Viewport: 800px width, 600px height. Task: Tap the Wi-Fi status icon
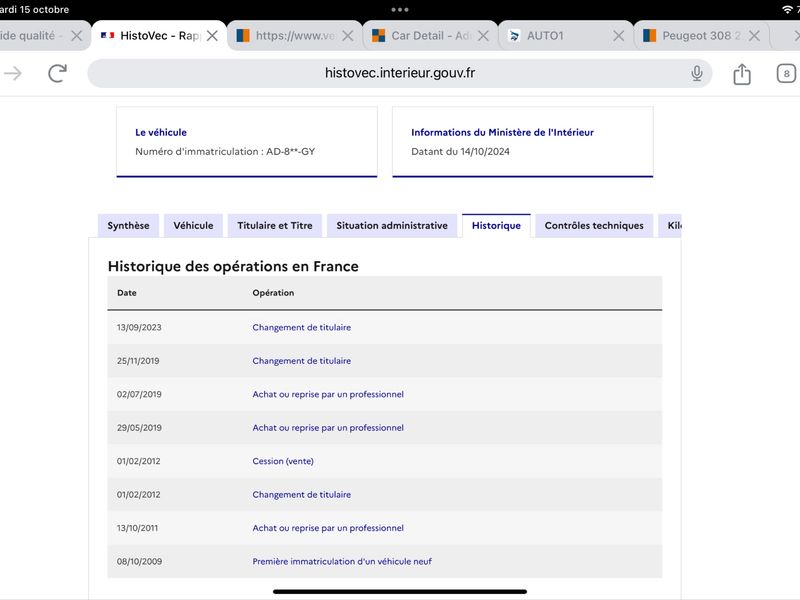point(788,10)
